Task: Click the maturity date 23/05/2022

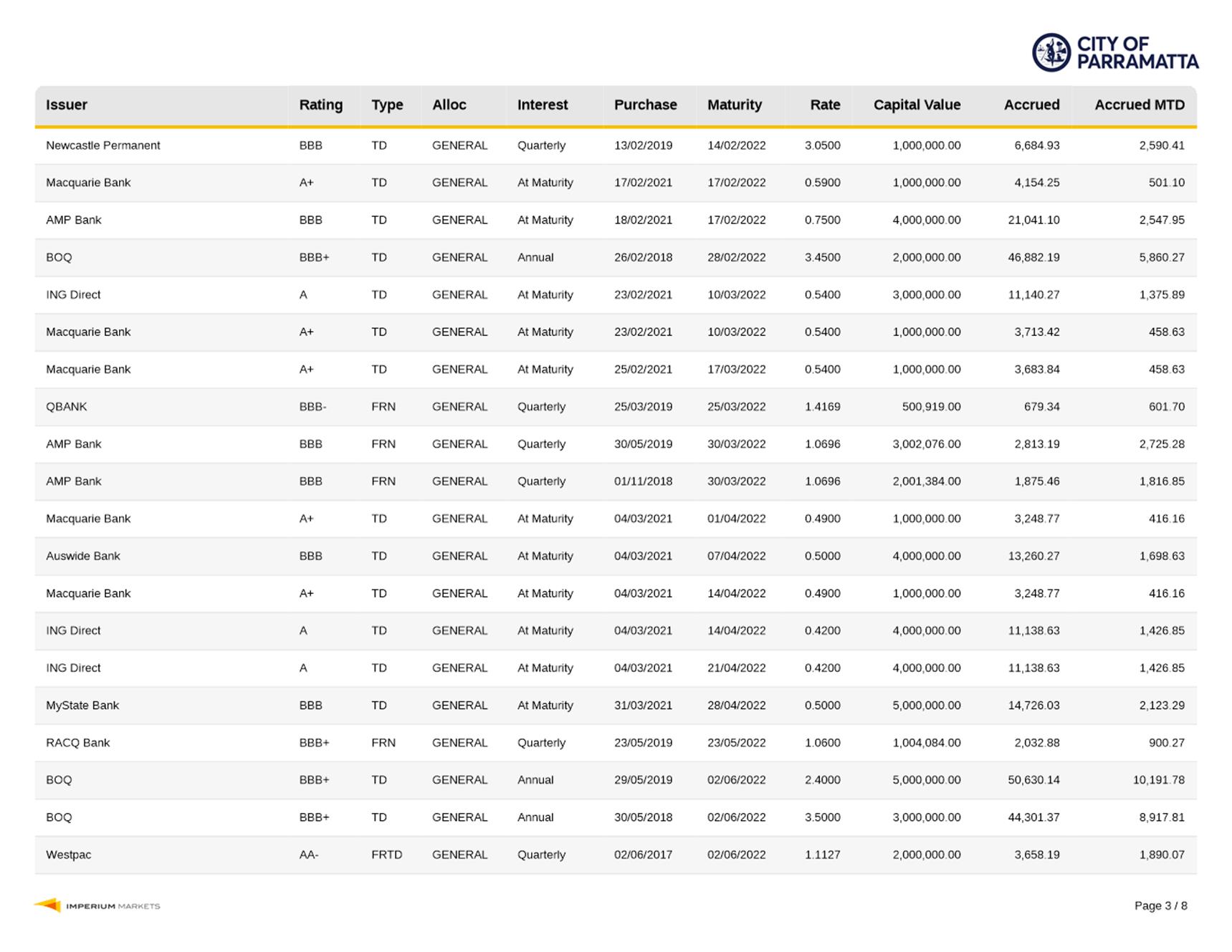Action: click(x=736, y=743)
